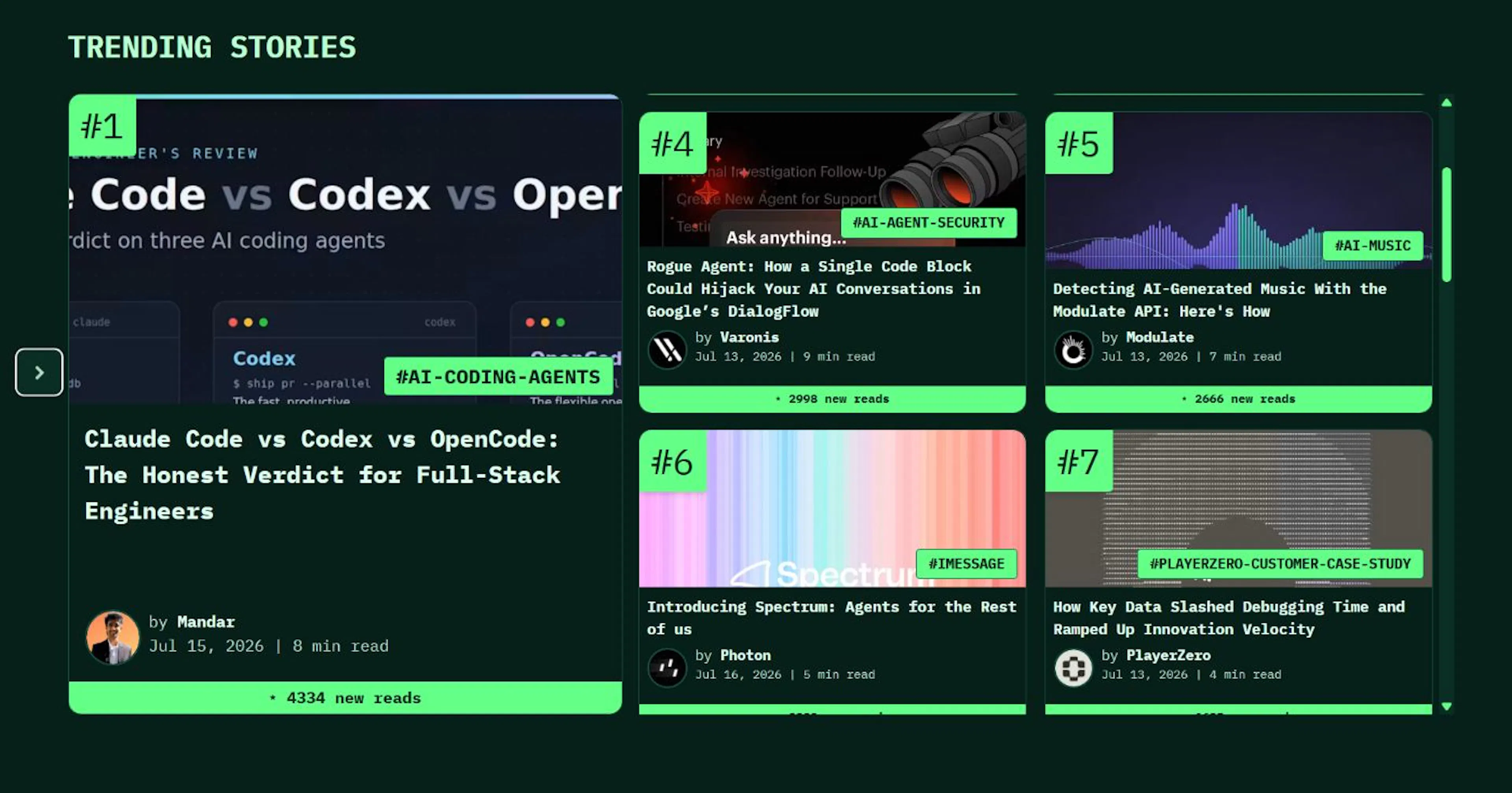This screenshot has width=1512, height=793.
Task: Open the Rogue Agent DialogFlow story title
Action: (813, 288)
